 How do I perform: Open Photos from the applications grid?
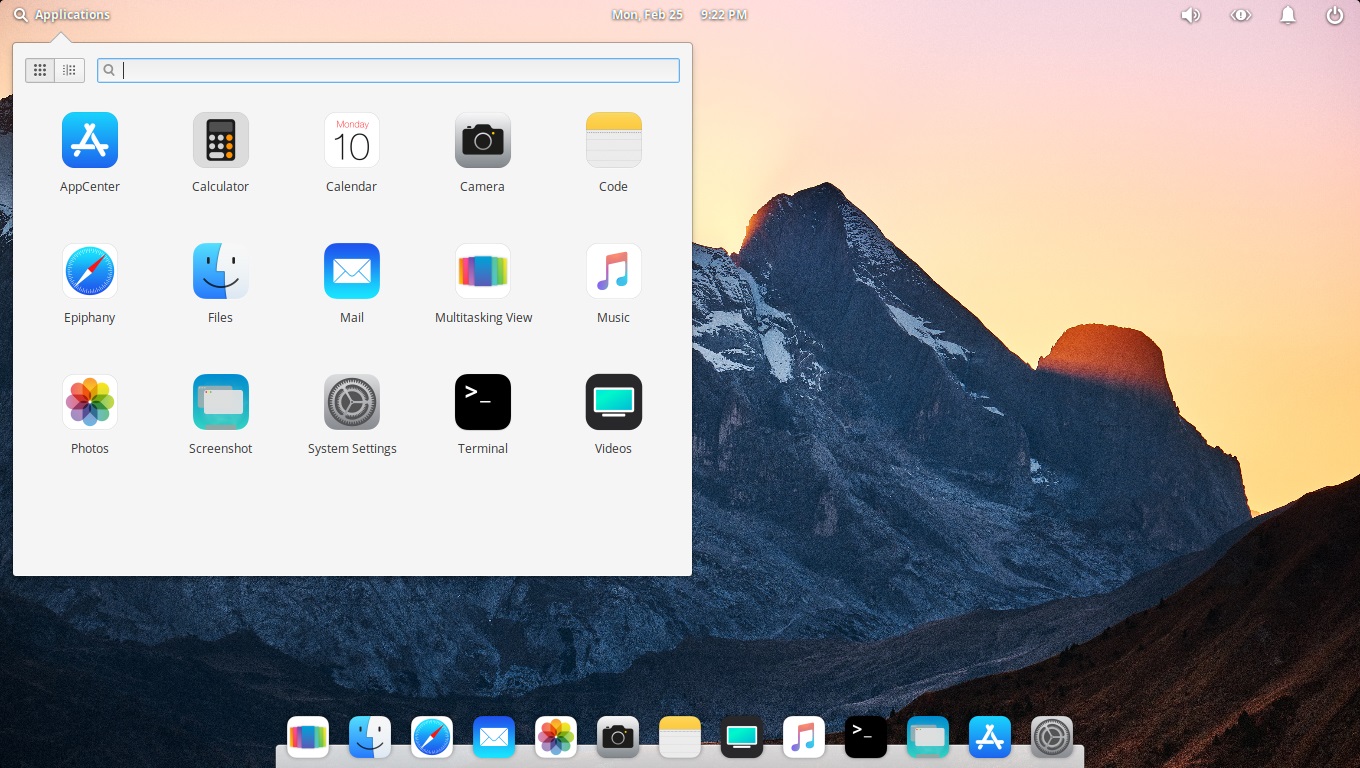[90, 414]
